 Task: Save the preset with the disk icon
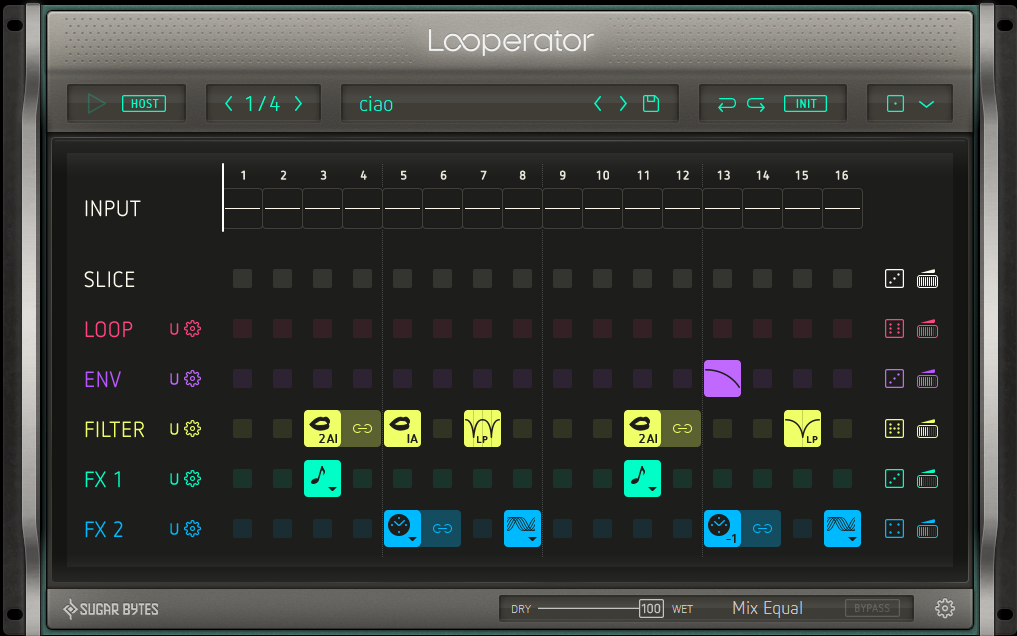651,103
